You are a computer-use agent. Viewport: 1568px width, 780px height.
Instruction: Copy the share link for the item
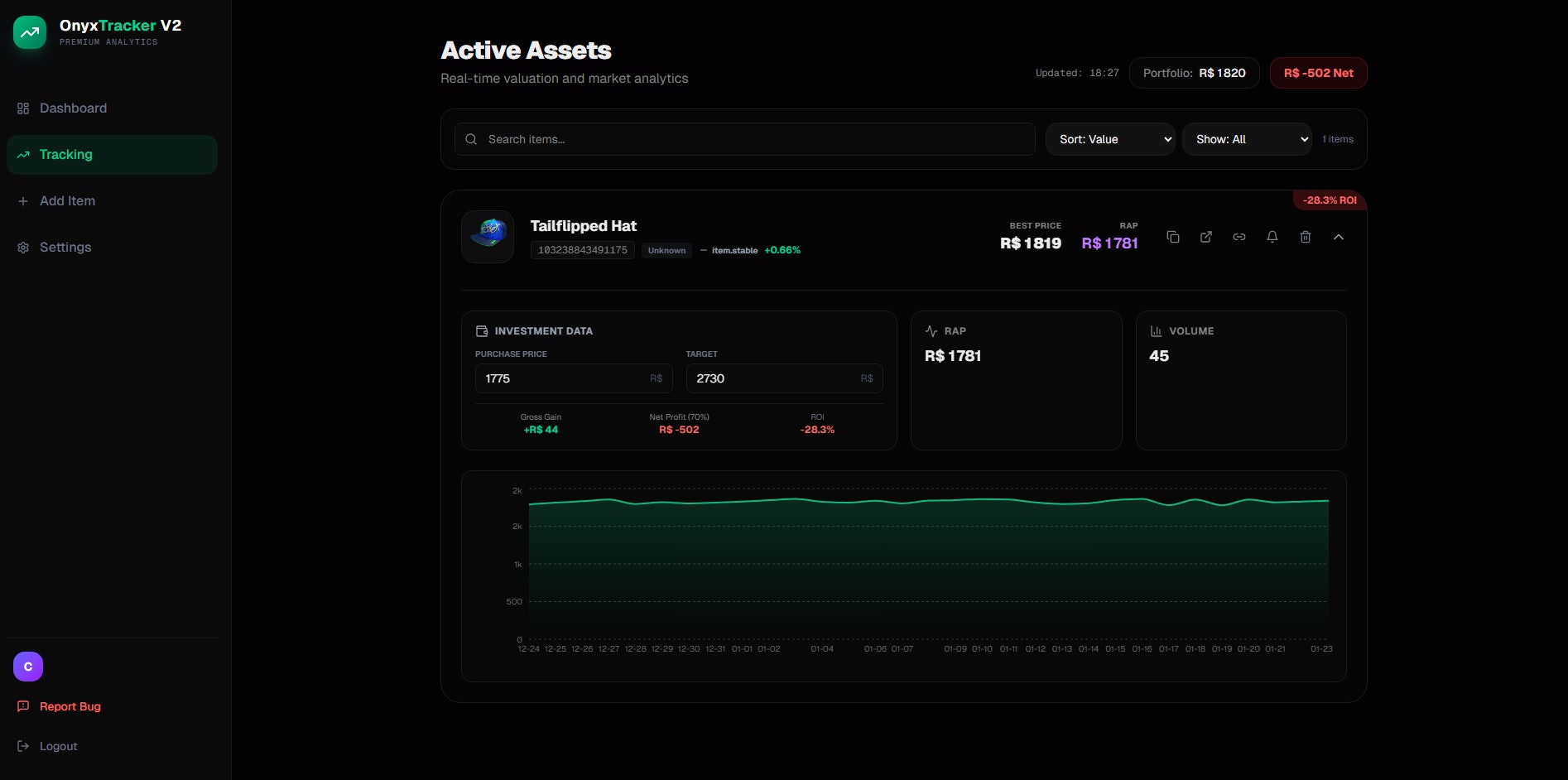(1239, 237)
